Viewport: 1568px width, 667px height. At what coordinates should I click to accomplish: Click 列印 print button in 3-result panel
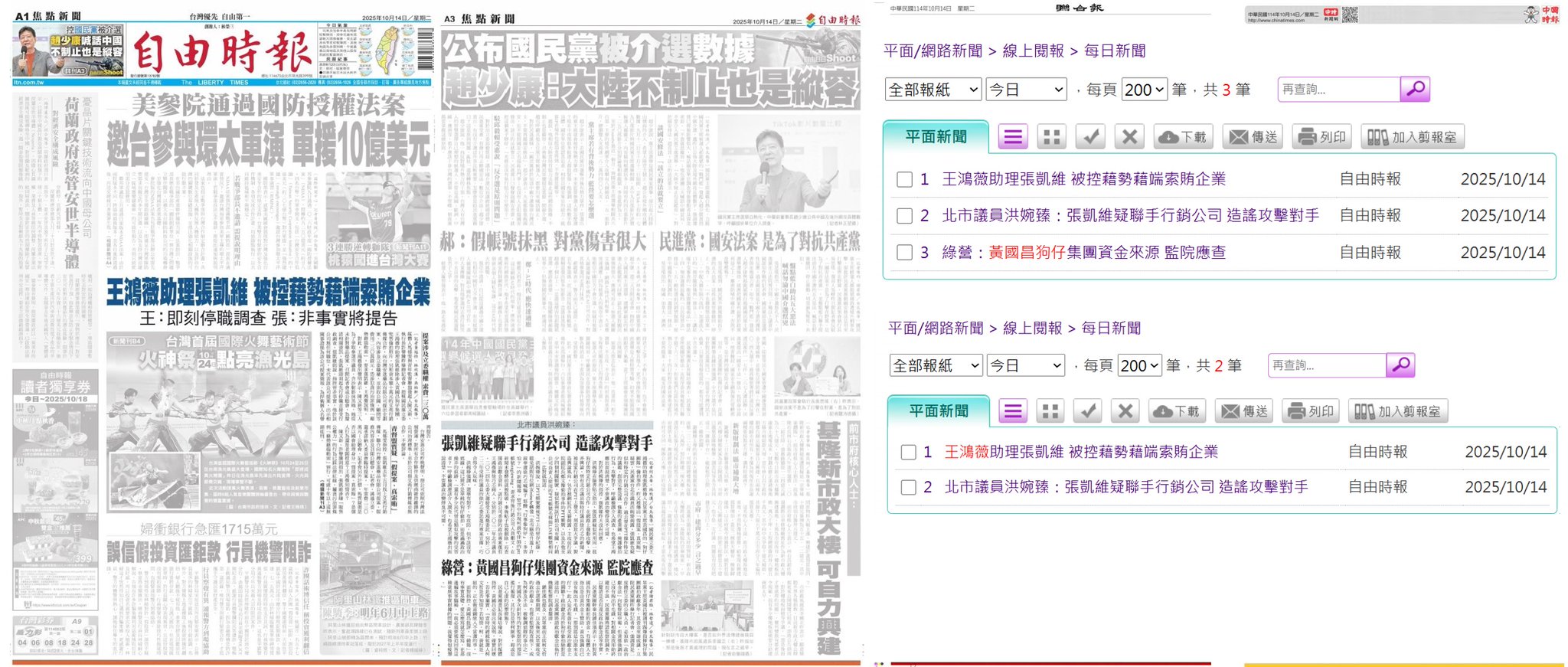[1321, 137]
